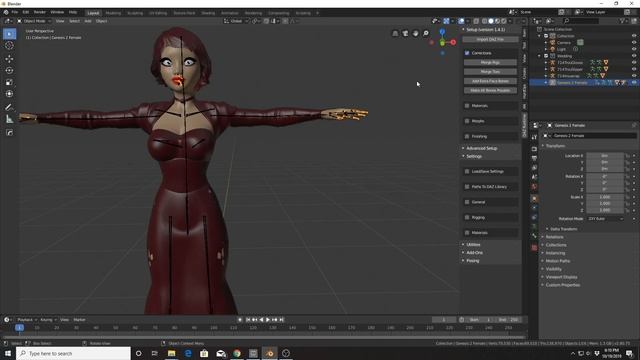640x360 pixels.
Task: Click the Merge Rigs button
Action: coord(490,62)
